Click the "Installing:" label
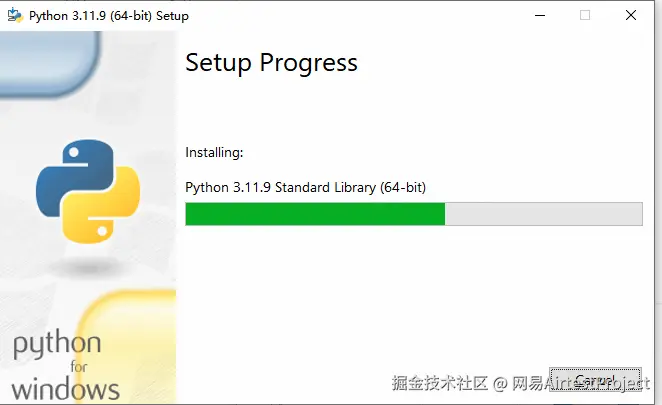This screenshot has width=662, height=405. click(x=214, y=153)
